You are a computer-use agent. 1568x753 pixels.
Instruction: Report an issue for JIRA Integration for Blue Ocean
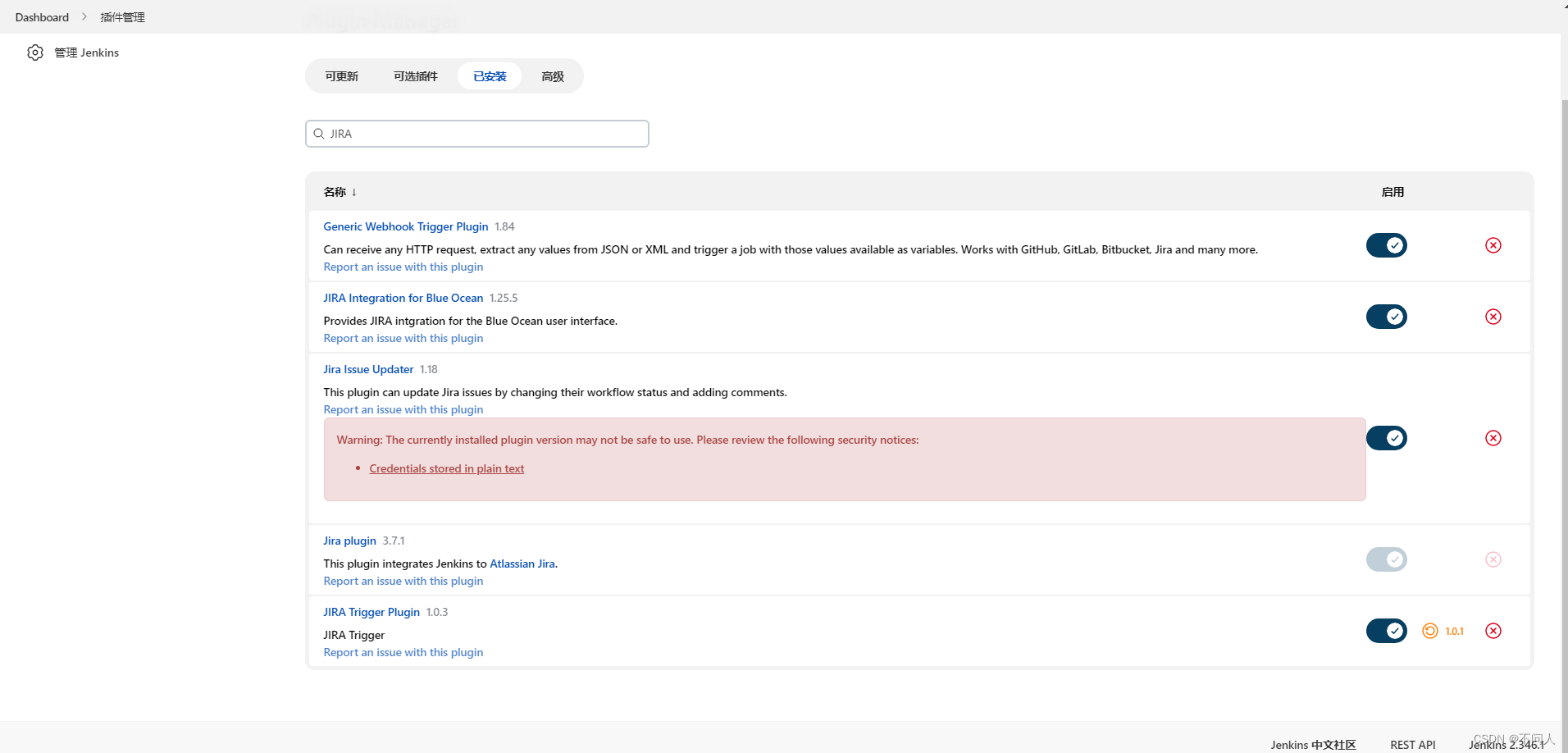tap(403, 338)
